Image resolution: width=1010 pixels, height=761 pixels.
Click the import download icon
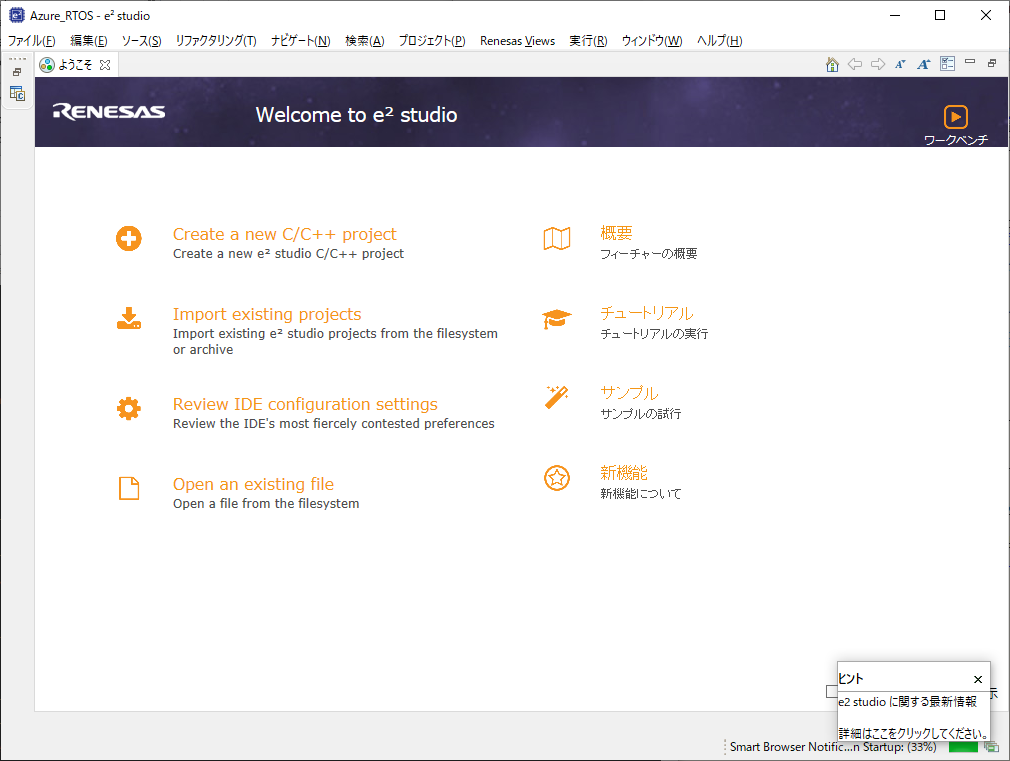[129, 318]
